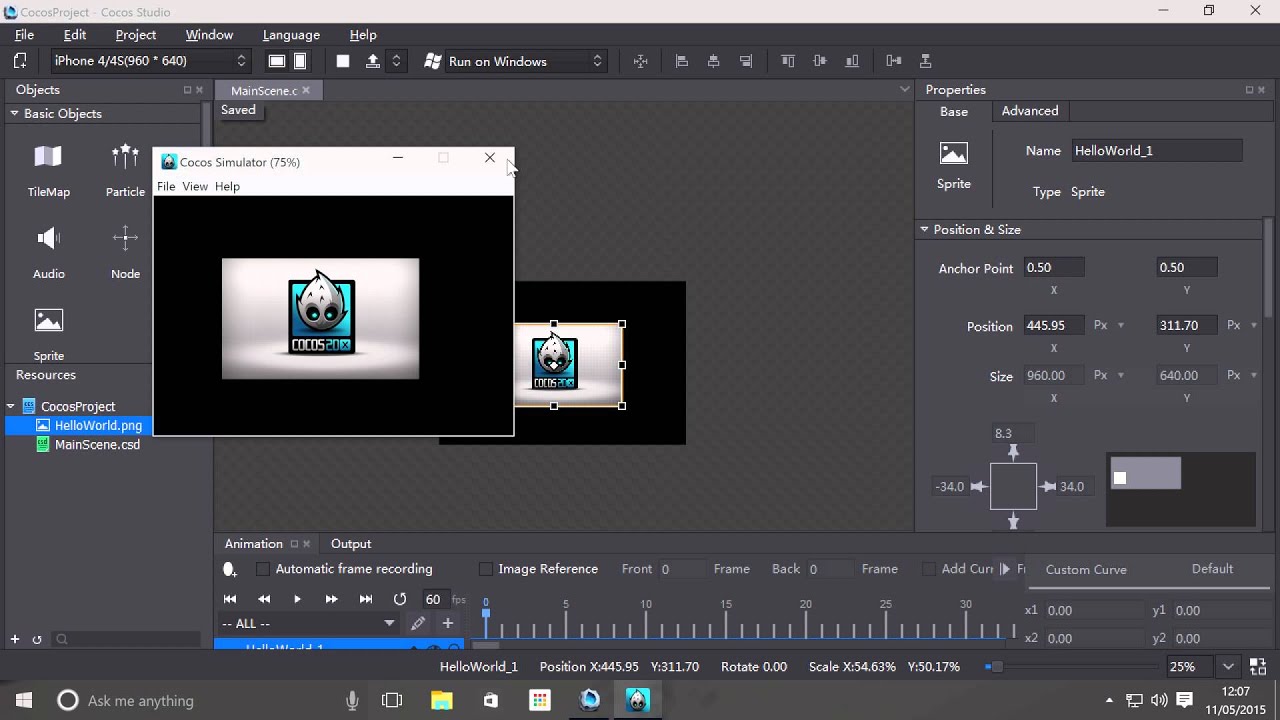
Task: Select the TileMap object
Action: coord(48,171)
